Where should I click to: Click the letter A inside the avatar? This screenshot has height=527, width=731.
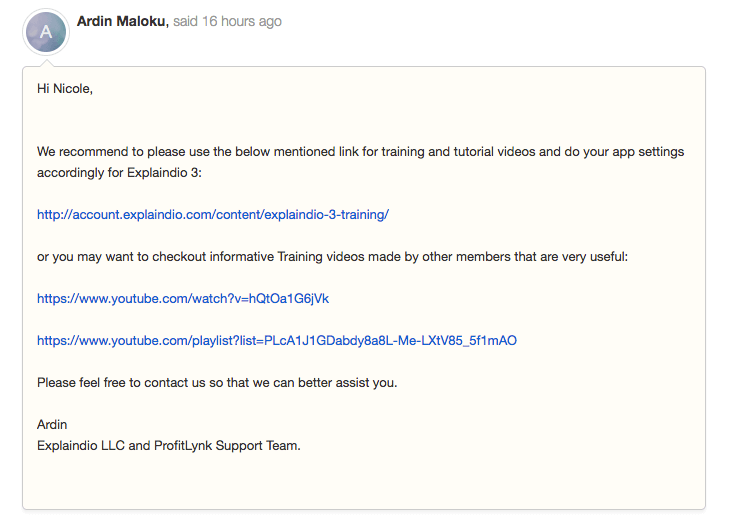[x=46, y=32]
